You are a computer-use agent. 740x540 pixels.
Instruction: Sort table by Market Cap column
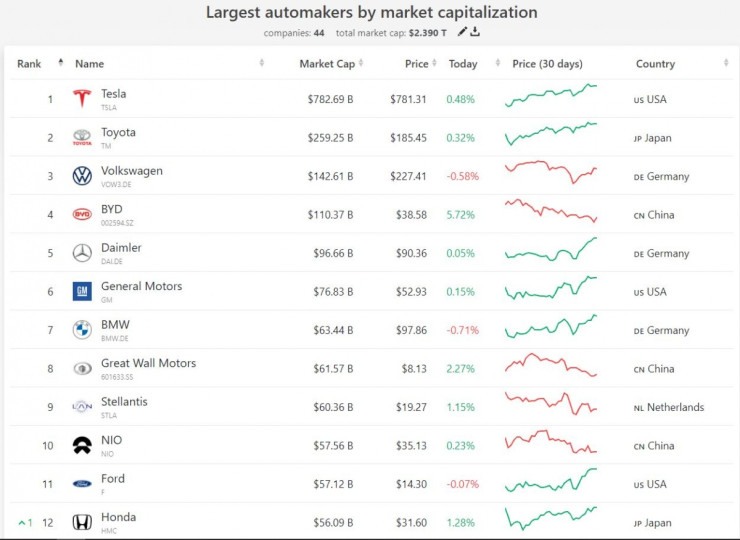(327, 64)
